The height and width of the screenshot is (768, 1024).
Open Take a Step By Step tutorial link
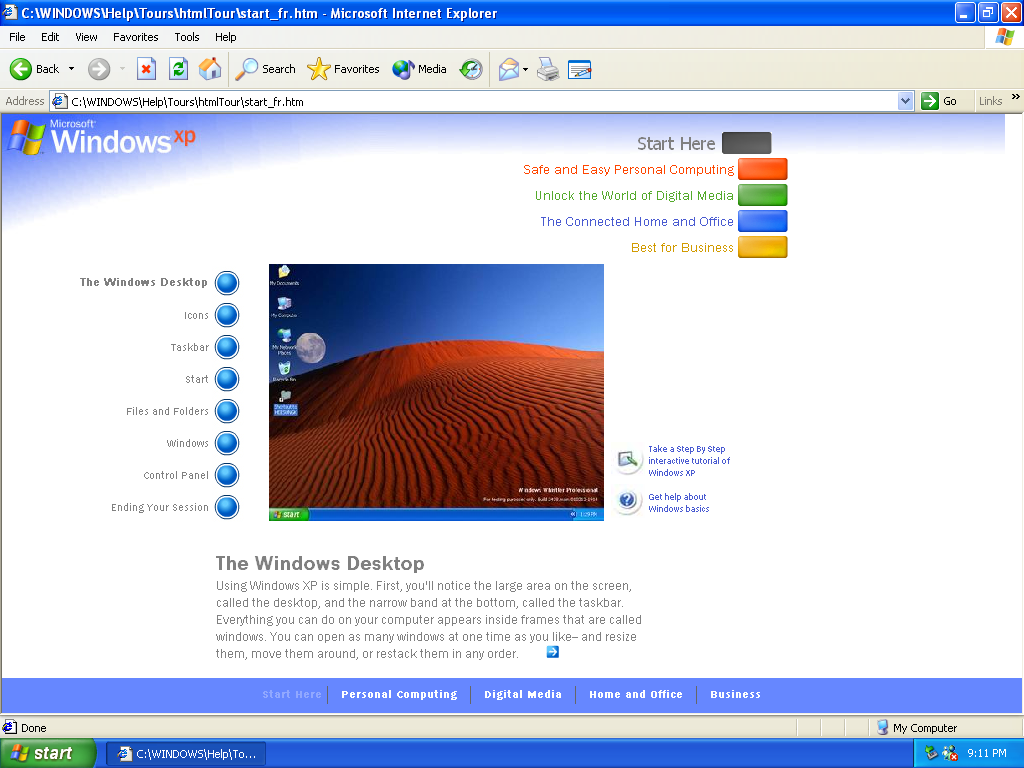coord(689,461)
